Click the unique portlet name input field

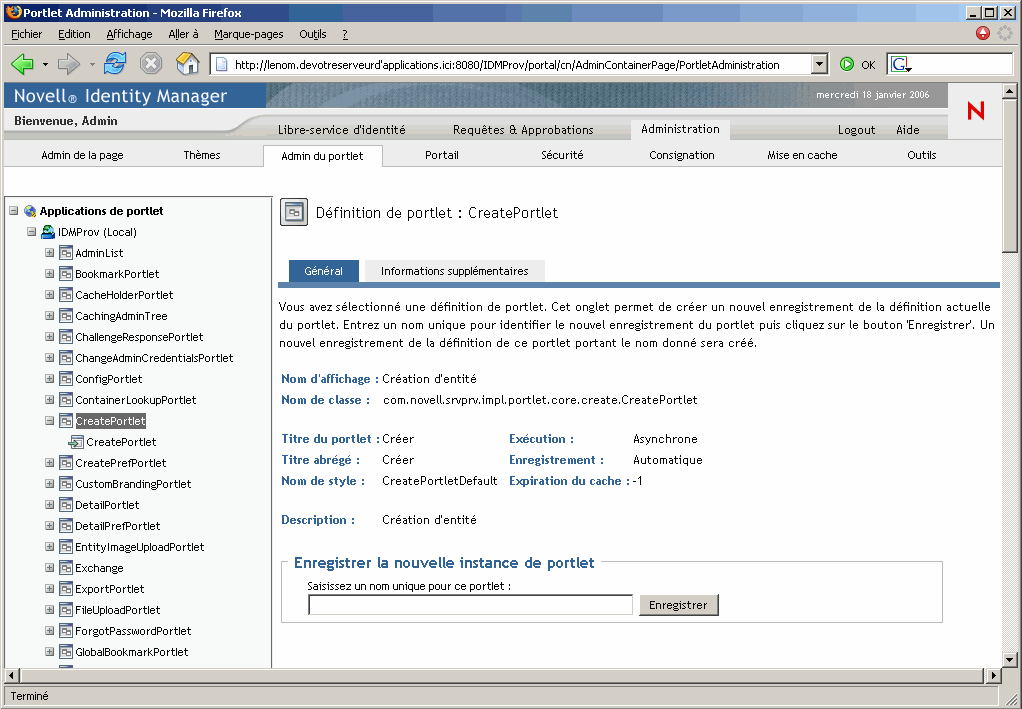click(470, 605)
